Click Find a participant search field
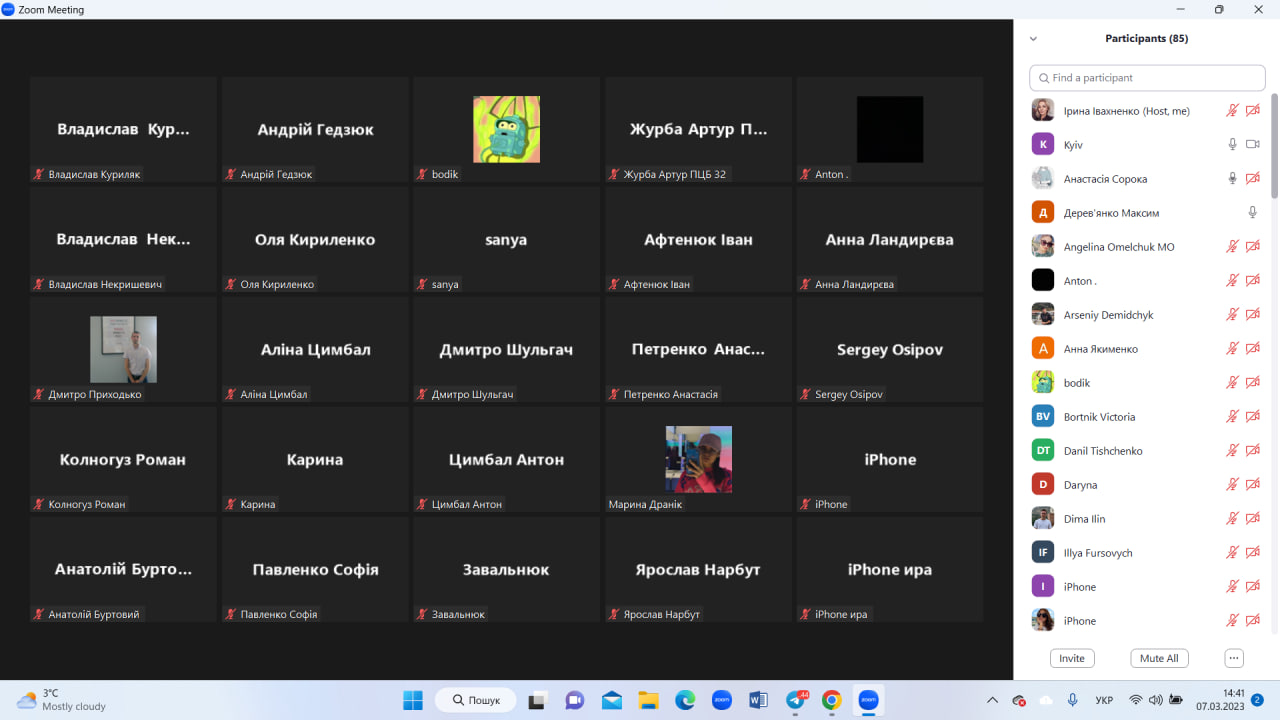Image resolution: width=1280 pixels, height=720 pixels. pyautogui.click(x=1147, y=78)
